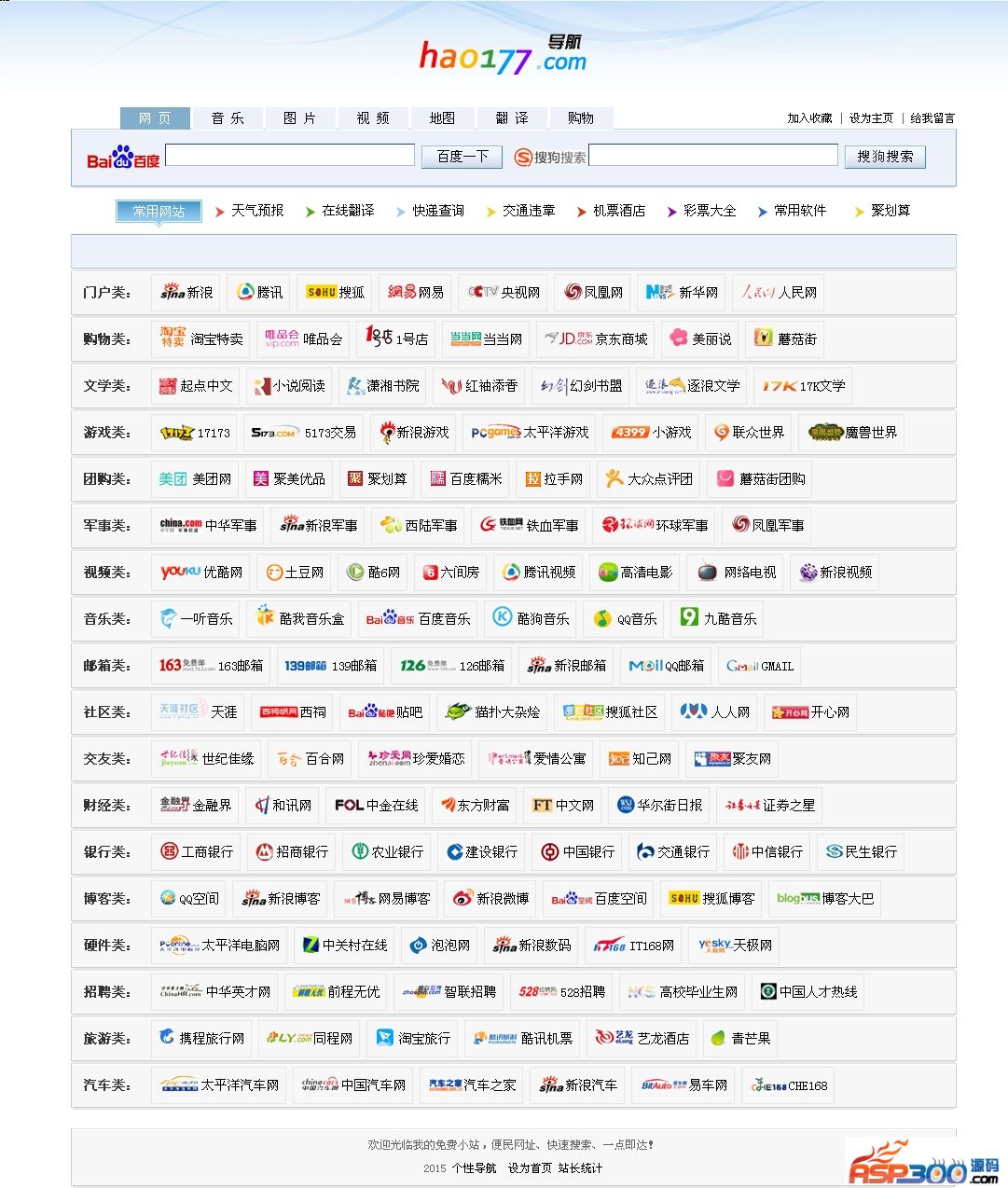Screen dimensions: 1008x1188
Task: Open the 机票酒店 link
Action: point(619,211)
